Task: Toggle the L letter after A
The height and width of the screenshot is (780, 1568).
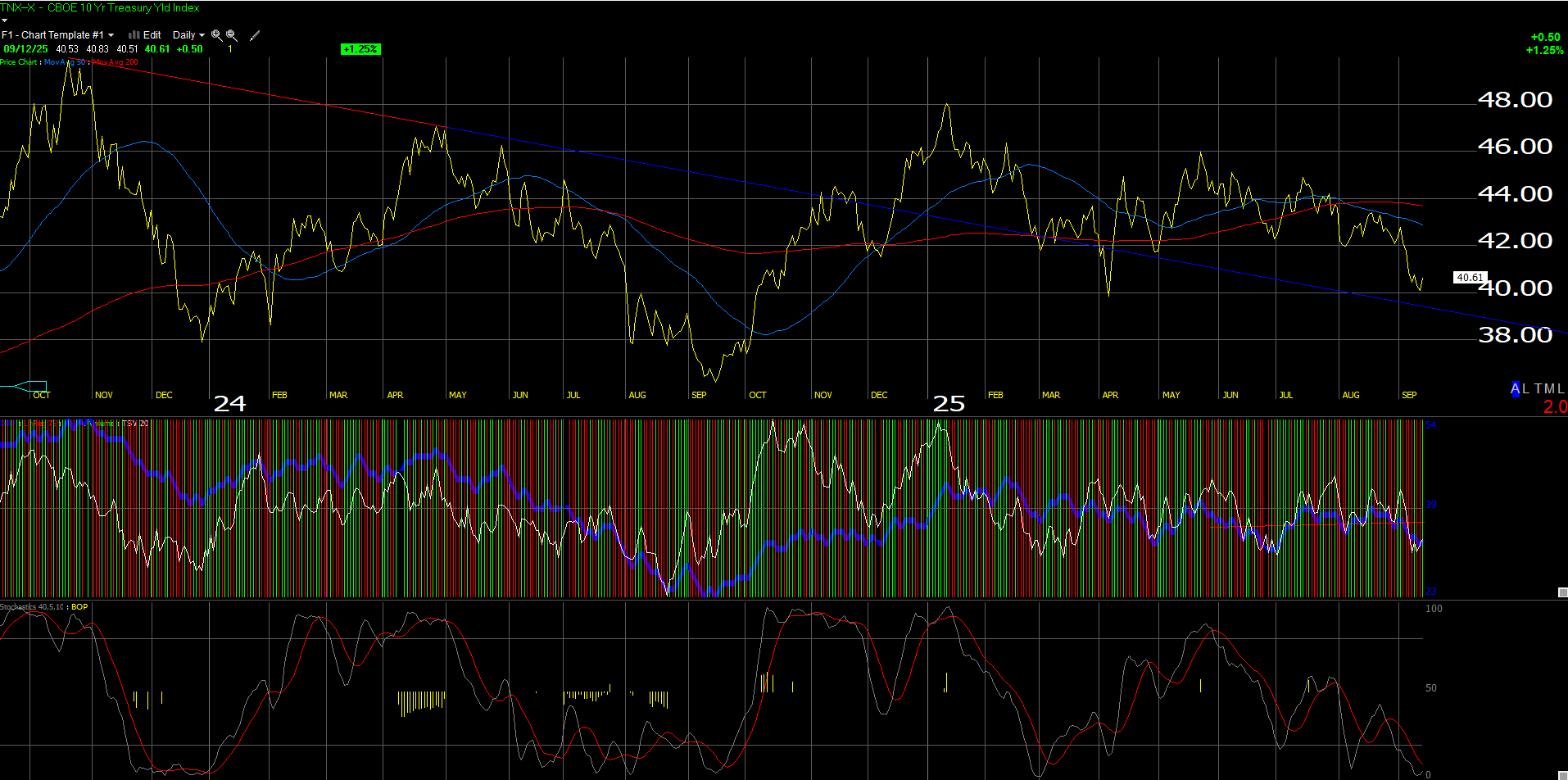Action: (x=1525, y=388)
